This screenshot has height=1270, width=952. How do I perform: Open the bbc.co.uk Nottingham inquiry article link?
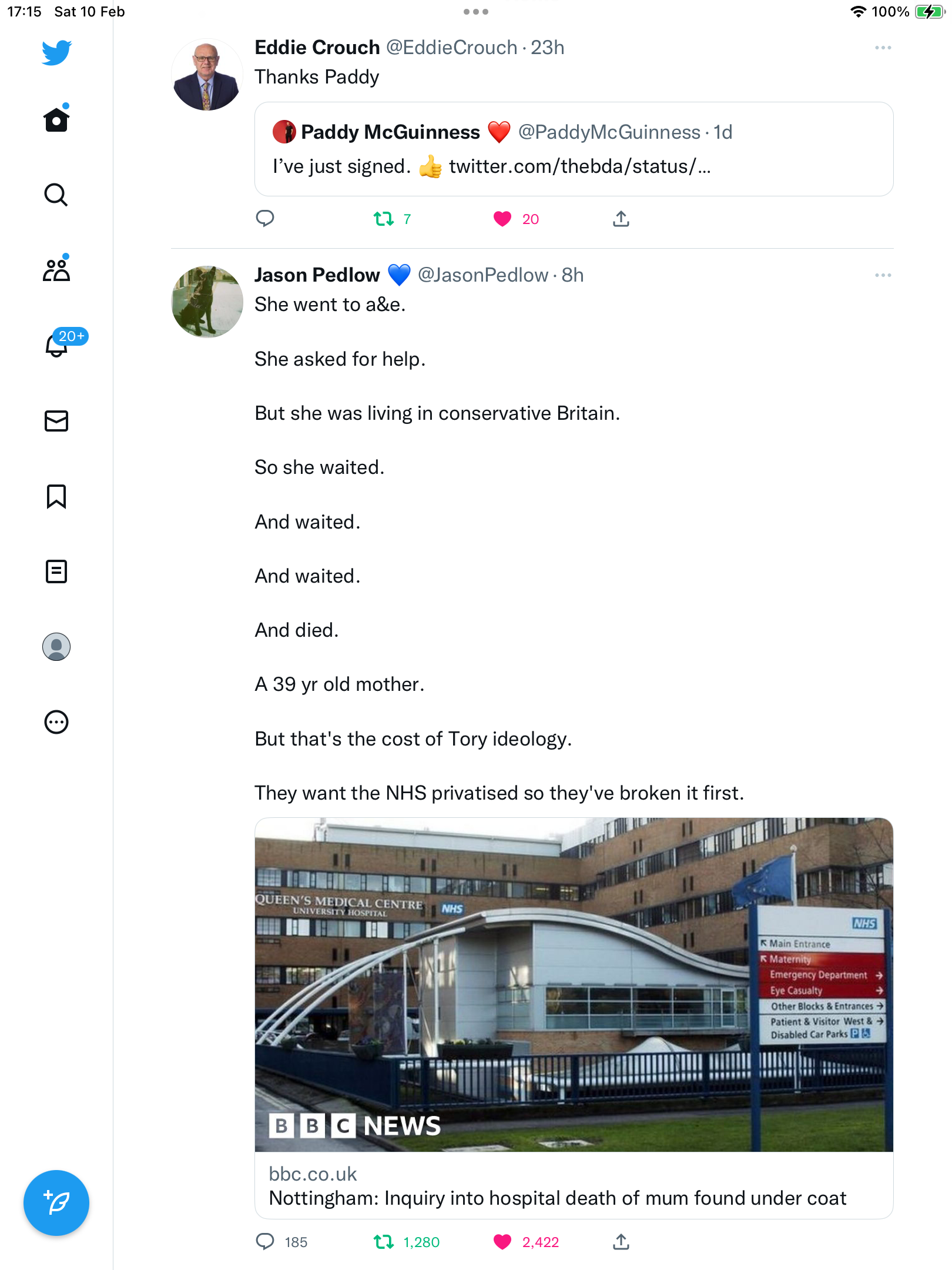coord(574,1018)
